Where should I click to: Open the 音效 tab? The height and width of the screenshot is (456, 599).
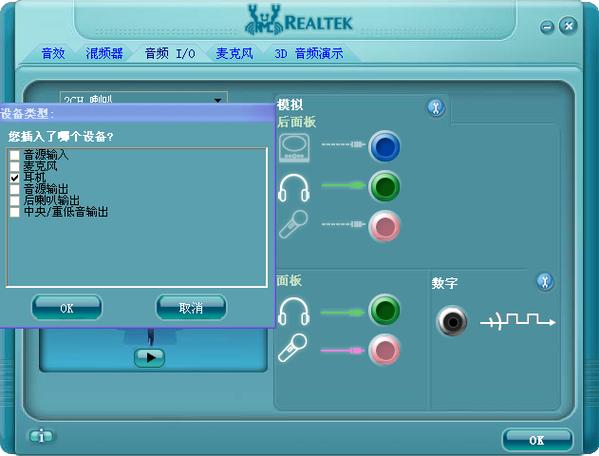pyautogui.click(x=53, y=53)
